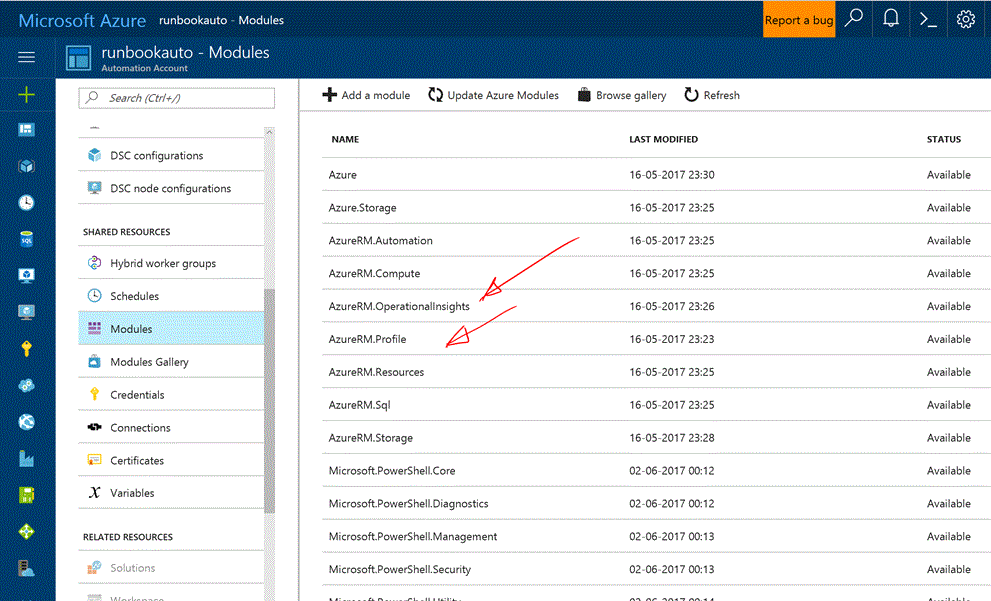The image size is (991, 601).
Task: Open the AzureRM.Profile module row
Action: click(367, 339)
